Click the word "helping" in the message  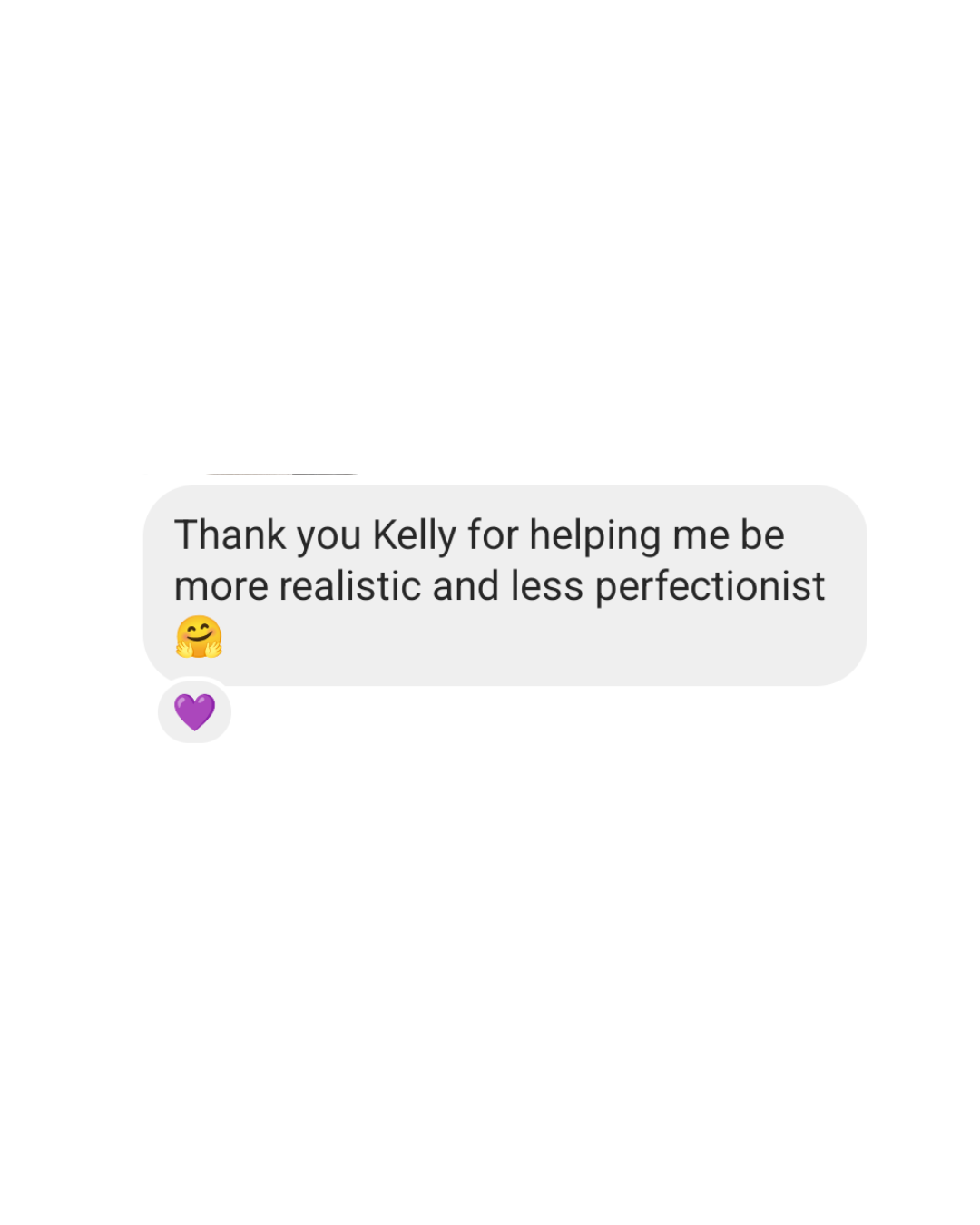594,535
